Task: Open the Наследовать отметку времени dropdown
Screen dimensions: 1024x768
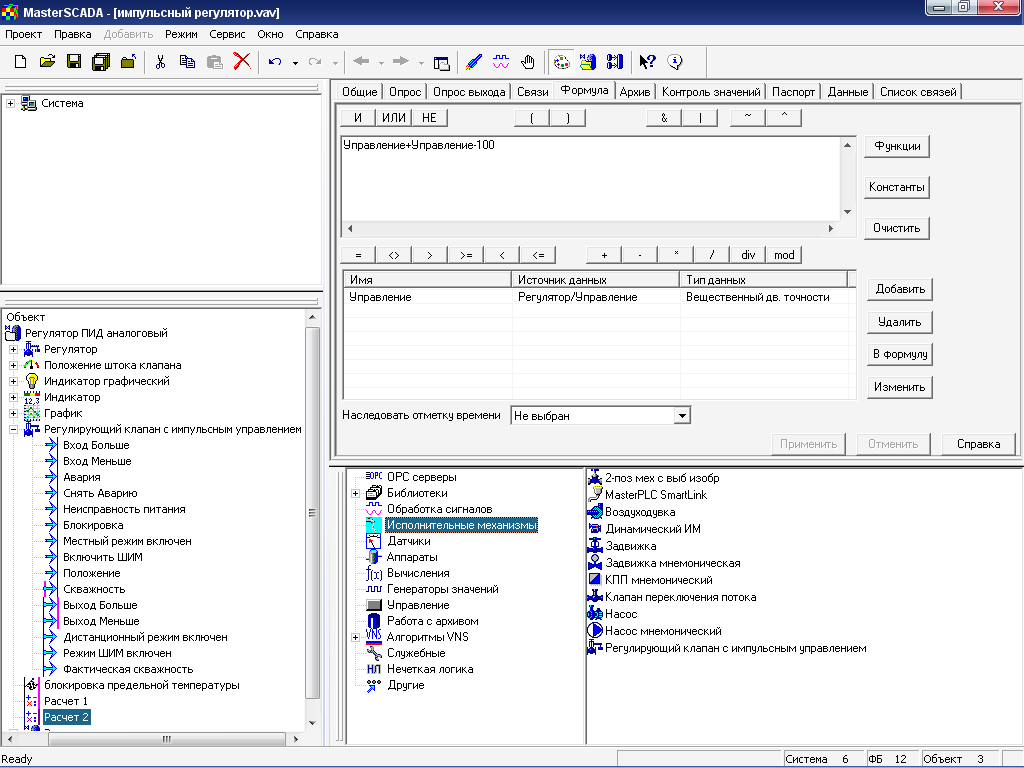Action: pyautogui.click(x=682, y=415)
